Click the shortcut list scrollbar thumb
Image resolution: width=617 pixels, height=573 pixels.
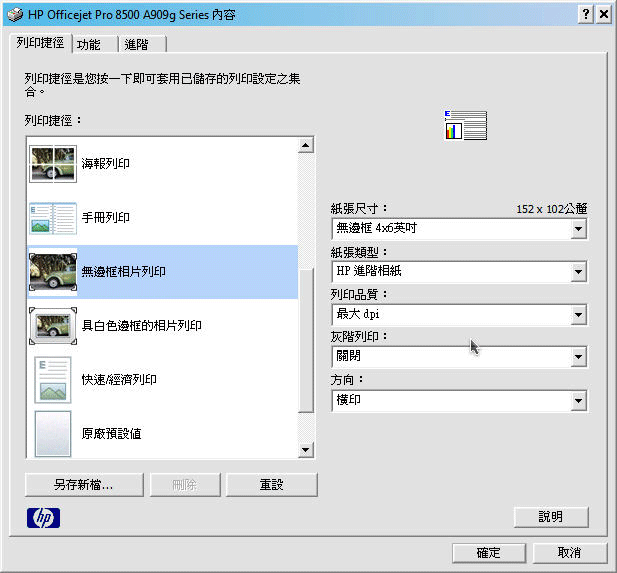(306, 340)
